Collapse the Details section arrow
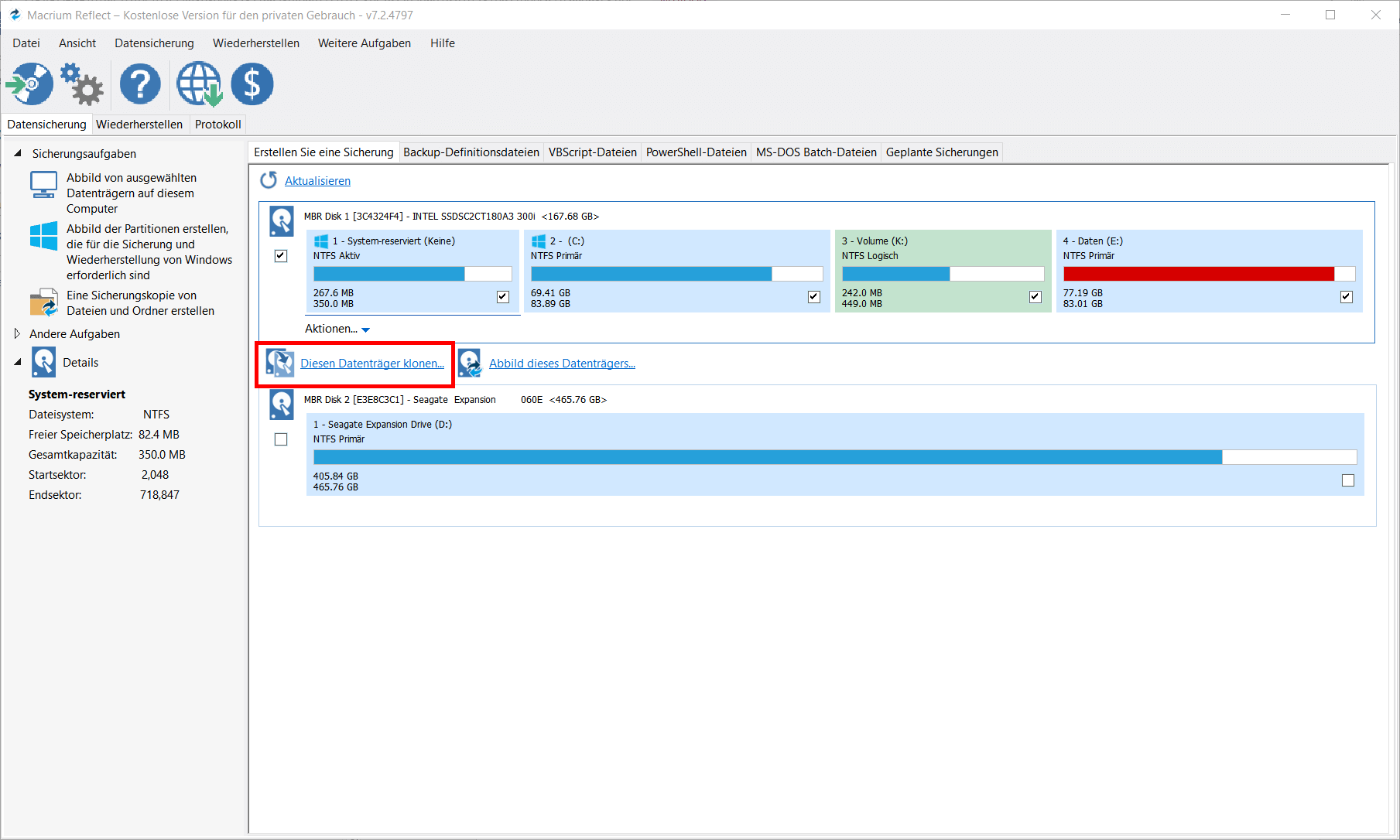 [x=18, y=362]
